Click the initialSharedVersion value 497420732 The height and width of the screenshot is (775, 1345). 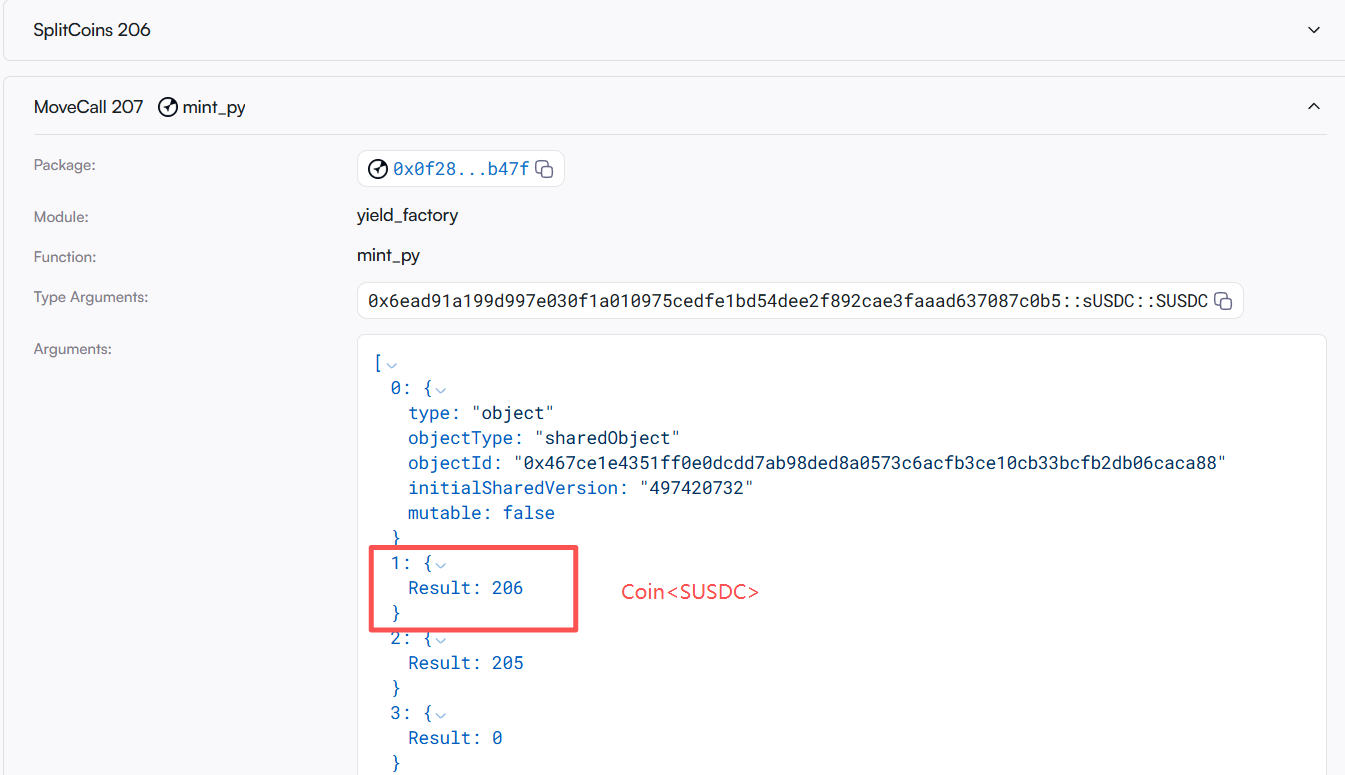click(696, 488)
